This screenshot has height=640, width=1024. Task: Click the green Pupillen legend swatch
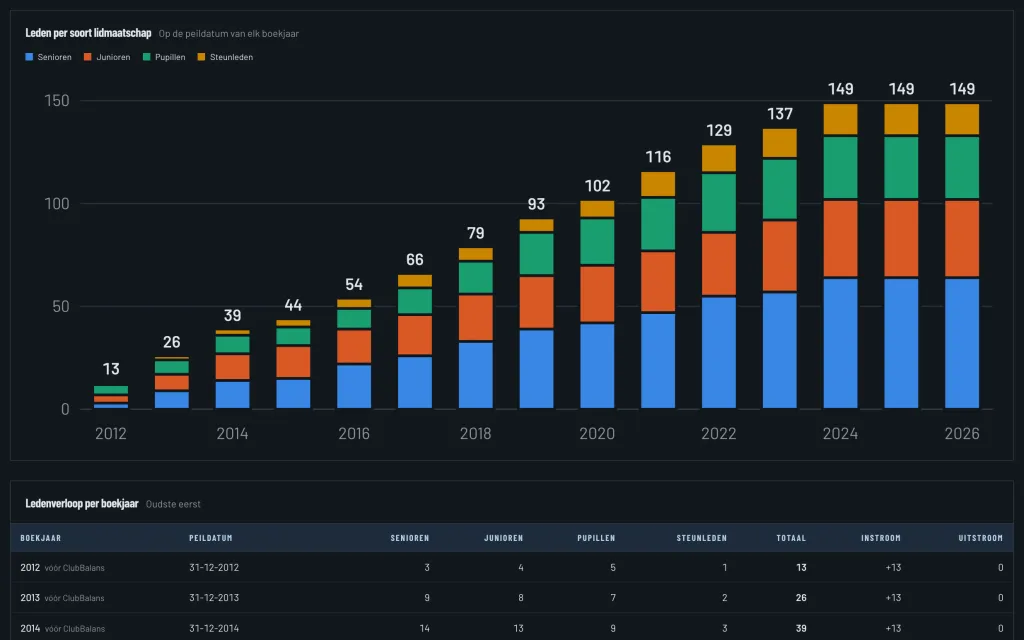tap(146, 57)
